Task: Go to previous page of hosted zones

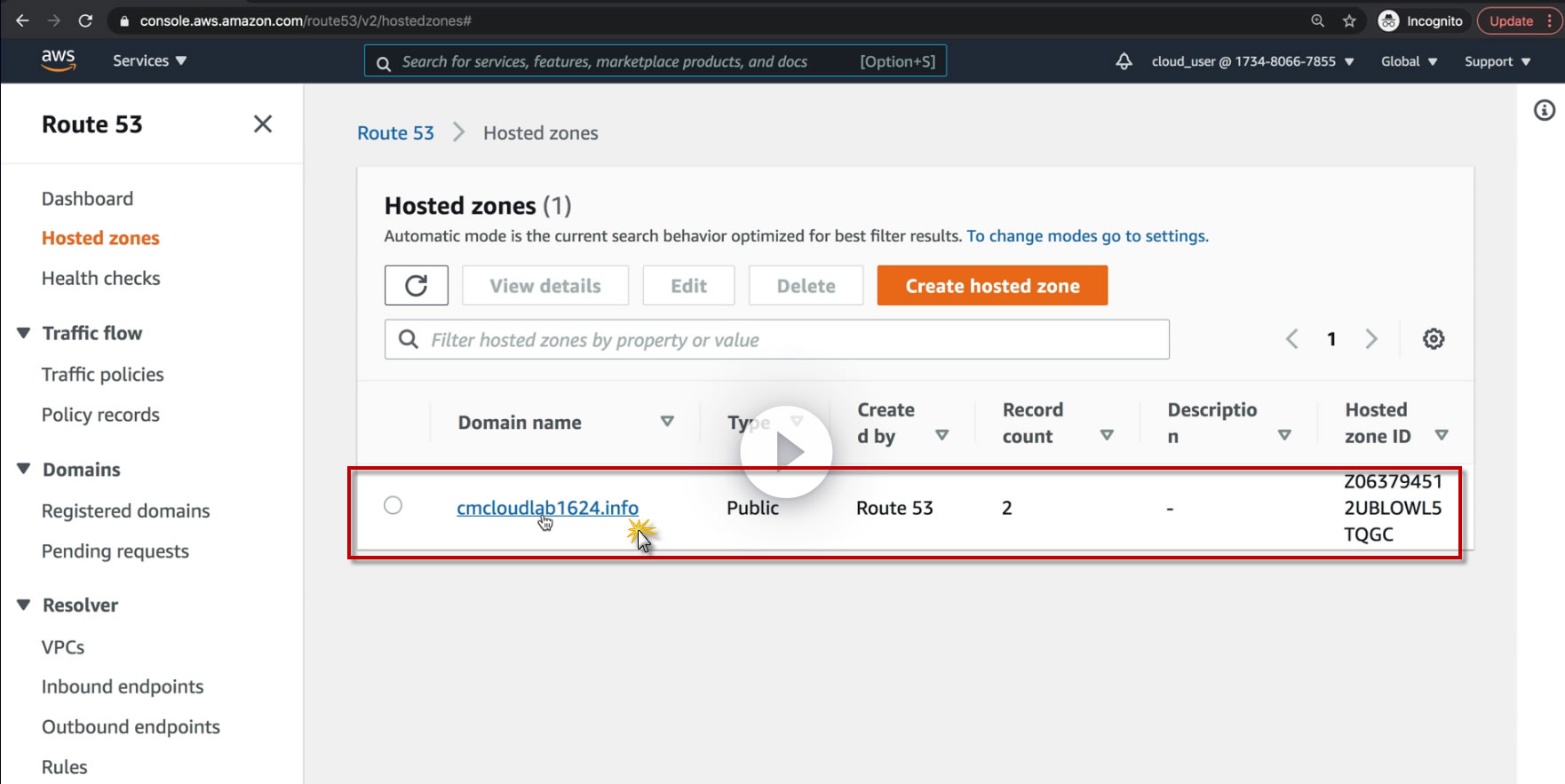Action: [1292, 339]
